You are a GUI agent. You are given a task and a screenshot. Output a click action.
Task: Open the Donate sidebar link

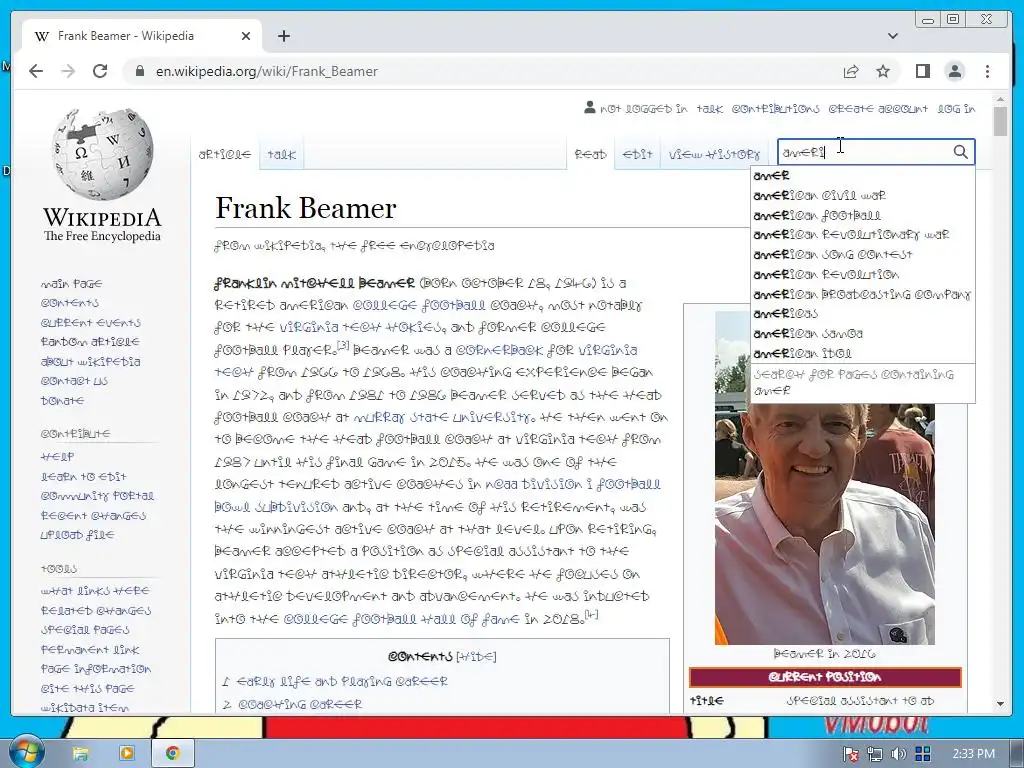coord(62,401)
